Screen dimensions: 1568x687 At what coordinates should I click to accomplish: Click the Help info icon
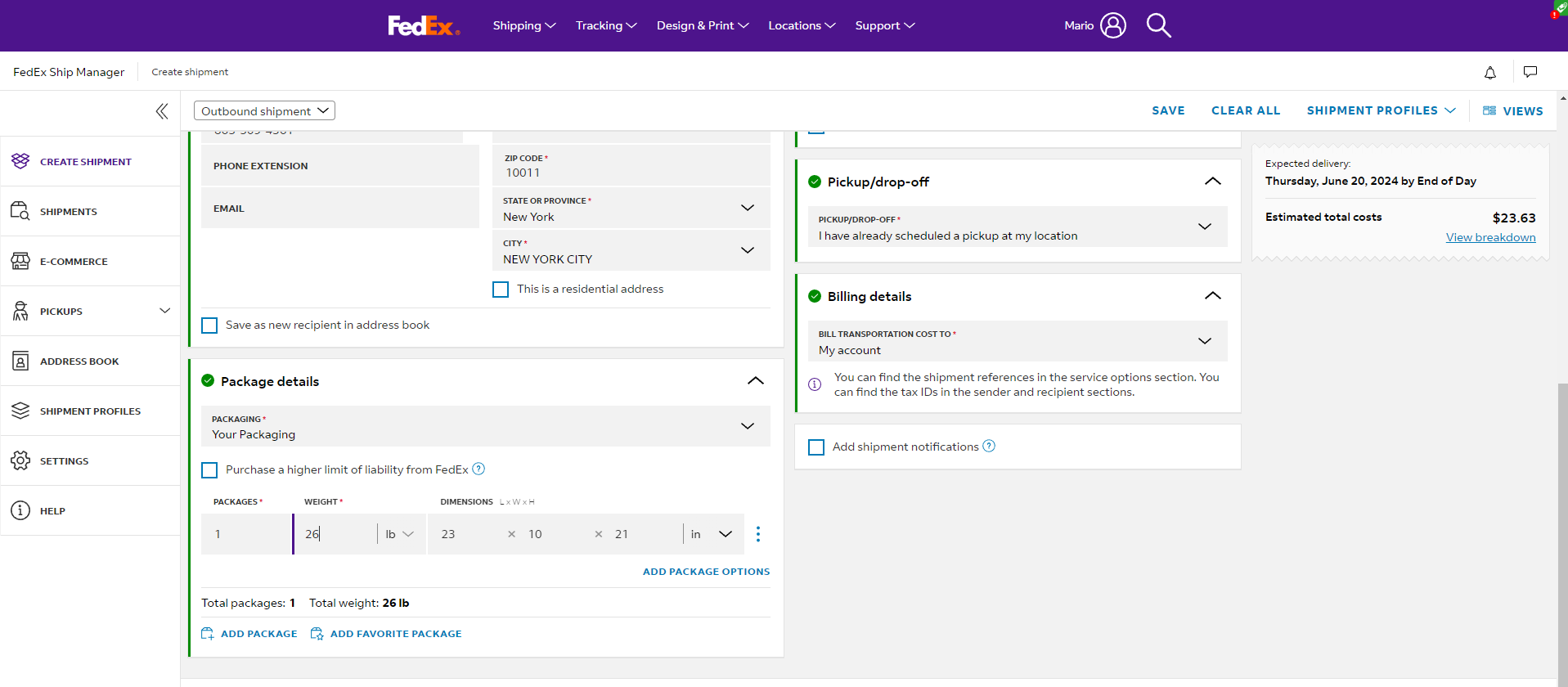tap(20, 510)
